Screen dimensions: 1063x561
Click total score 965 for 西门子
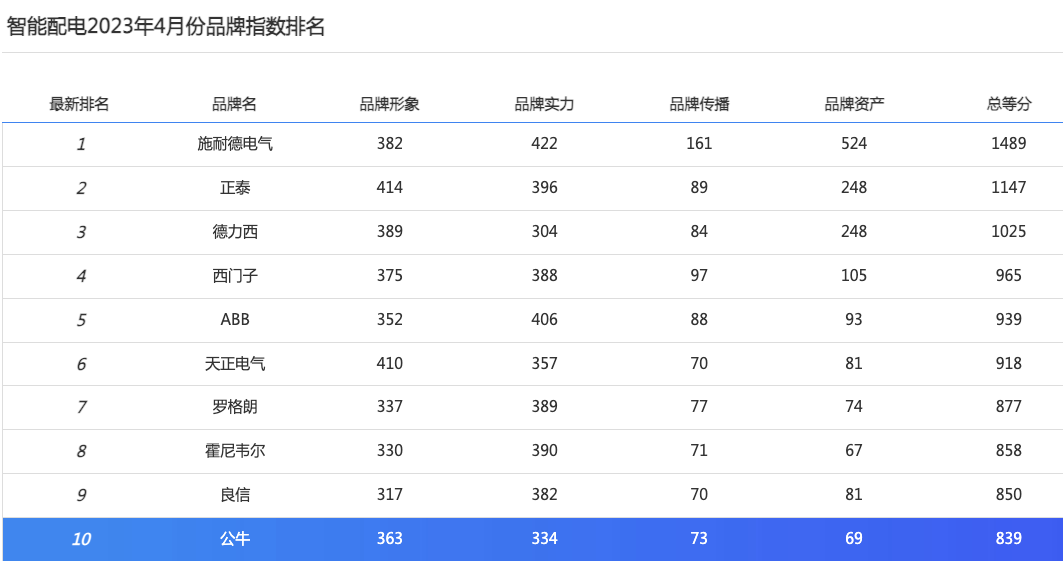tap(1009, 276)
